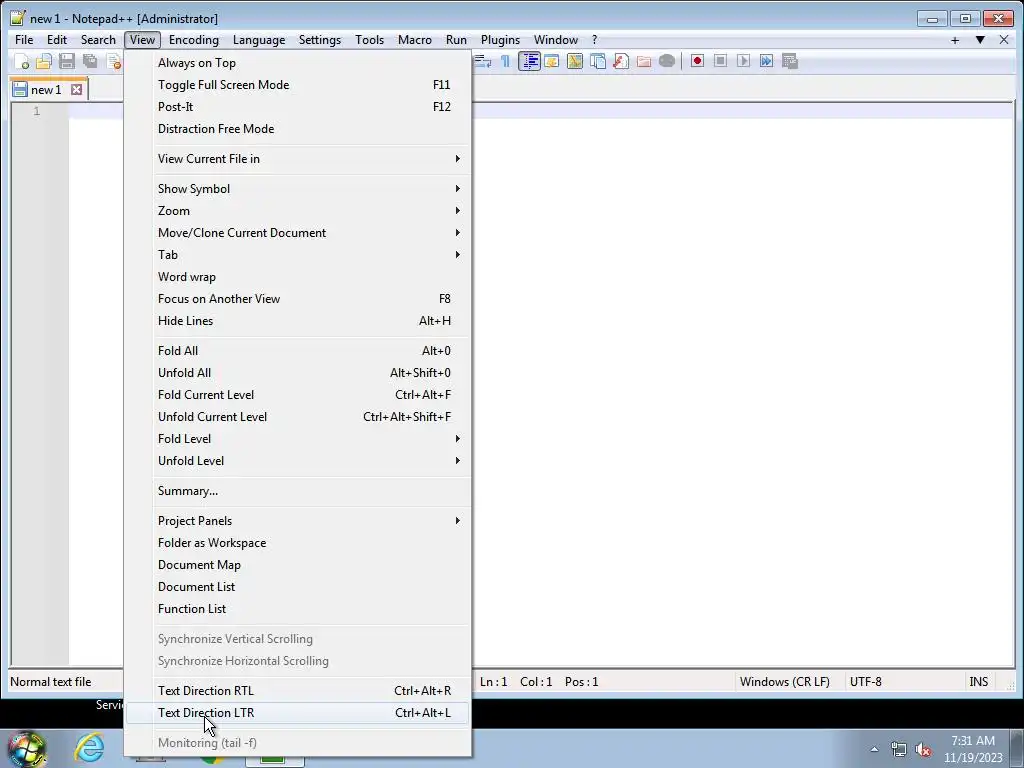Screen dimensions: 1024x768
Task: Click the Document List toolbar icon
Action: (x=598, y=61)
